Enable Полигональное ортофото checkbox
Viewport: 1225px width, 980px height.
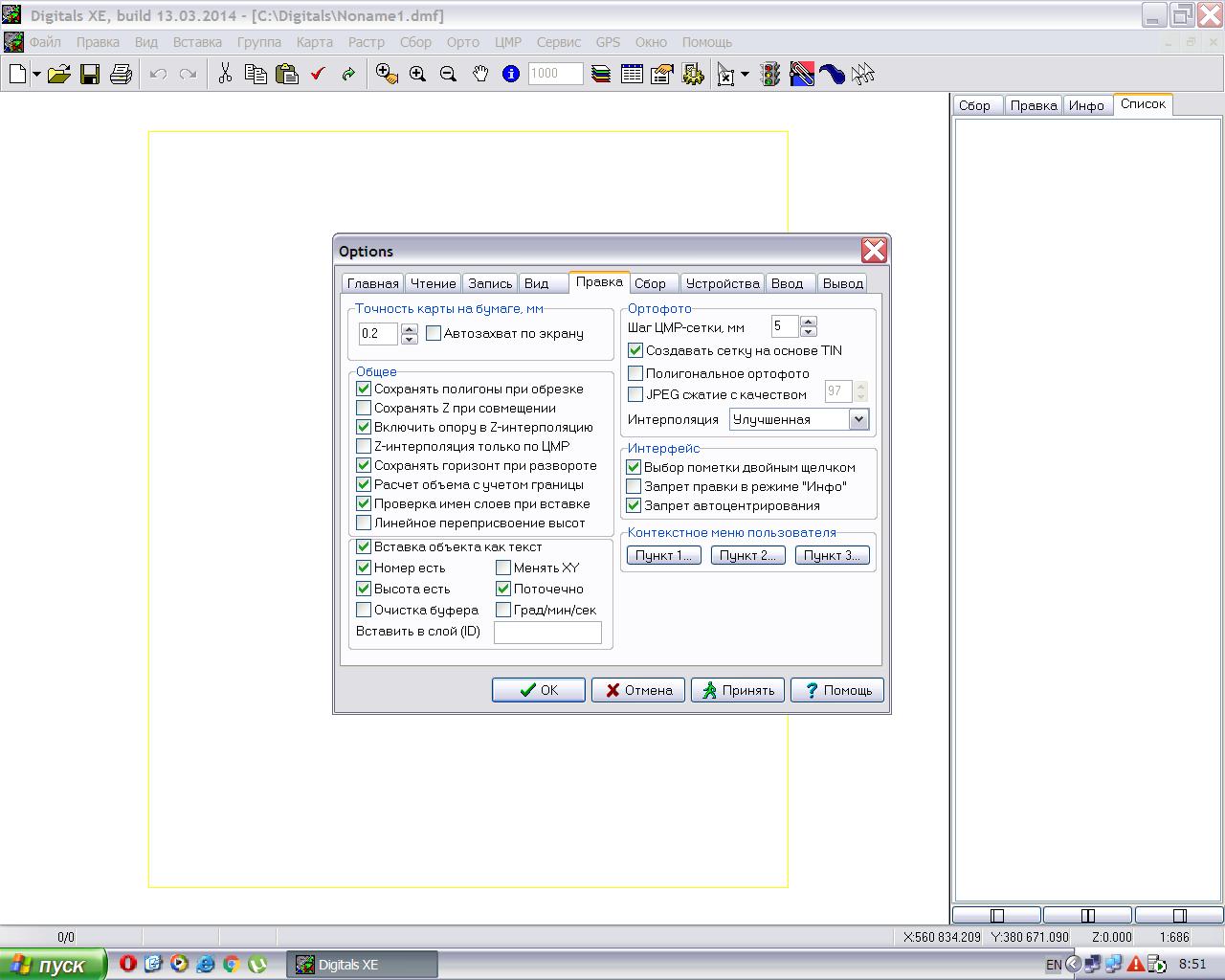pyautogui.click(x=635, y=373)
